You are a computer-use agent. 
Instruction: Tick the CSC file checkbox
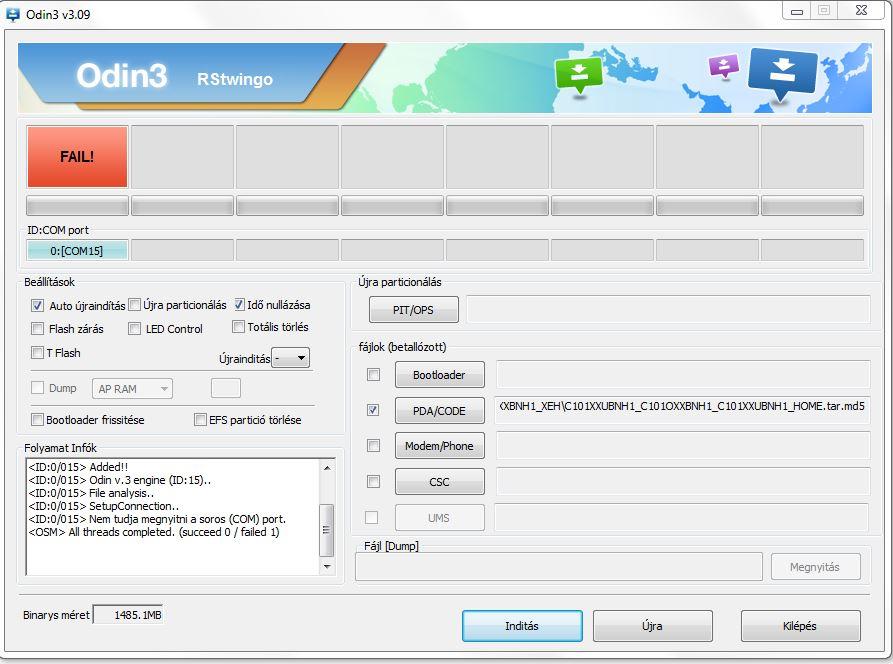click(374, 481)
